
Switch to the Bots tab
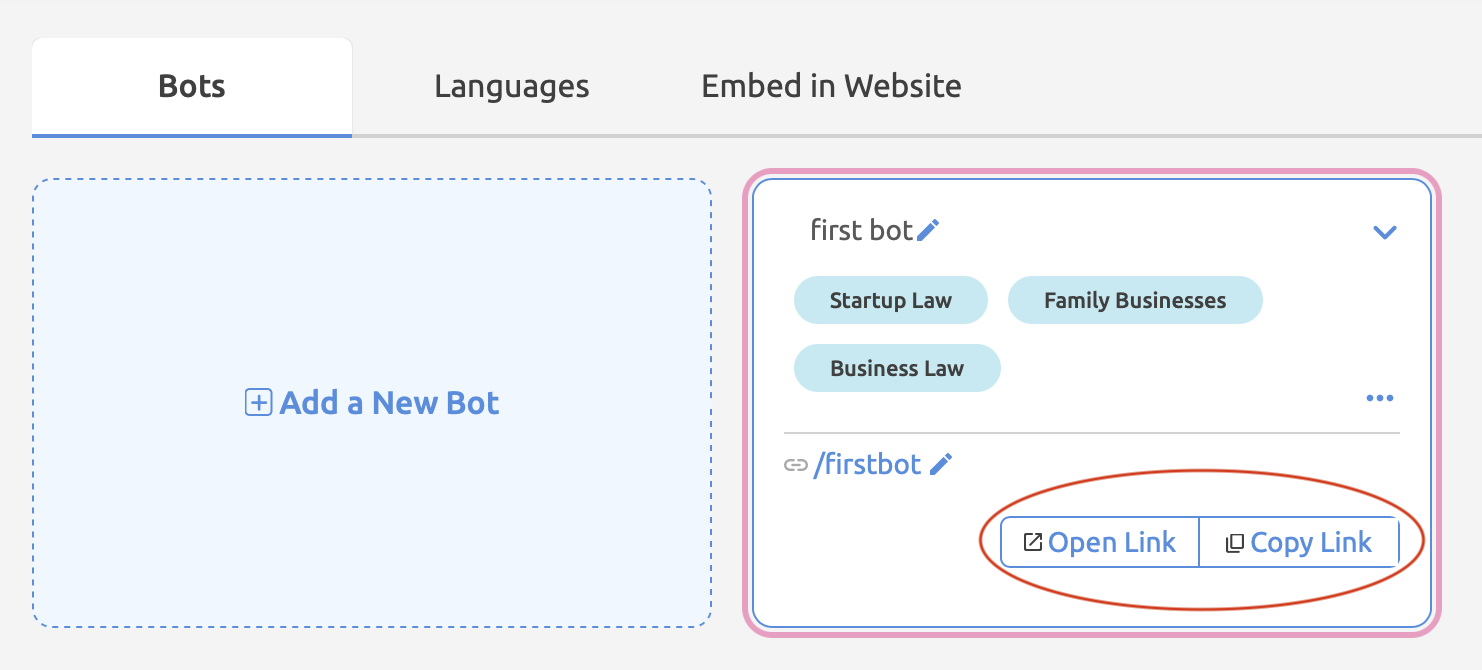click(192, 87)
